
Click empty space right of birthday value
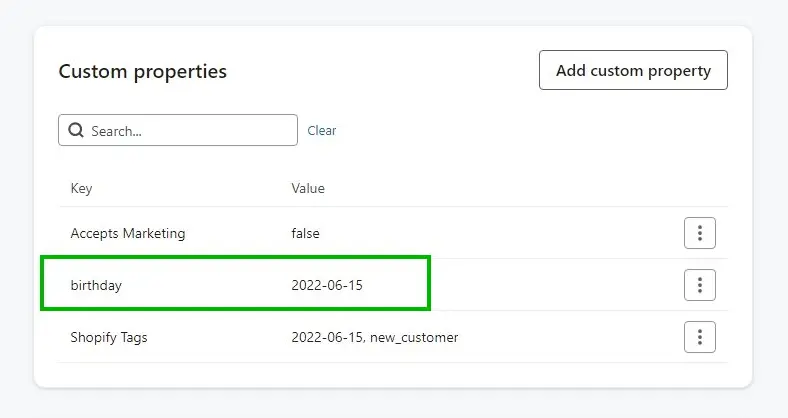pos(553,285)
